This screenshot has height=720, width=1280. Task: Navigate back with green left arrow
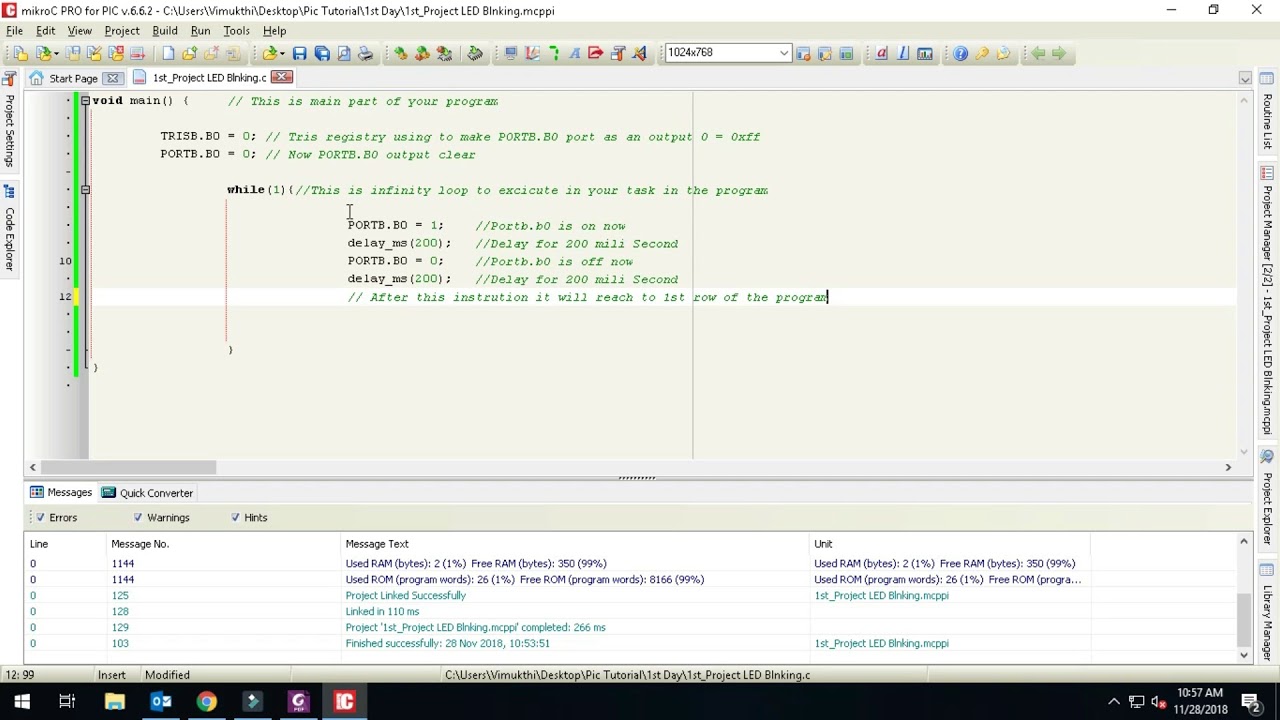coord(1037,53)
